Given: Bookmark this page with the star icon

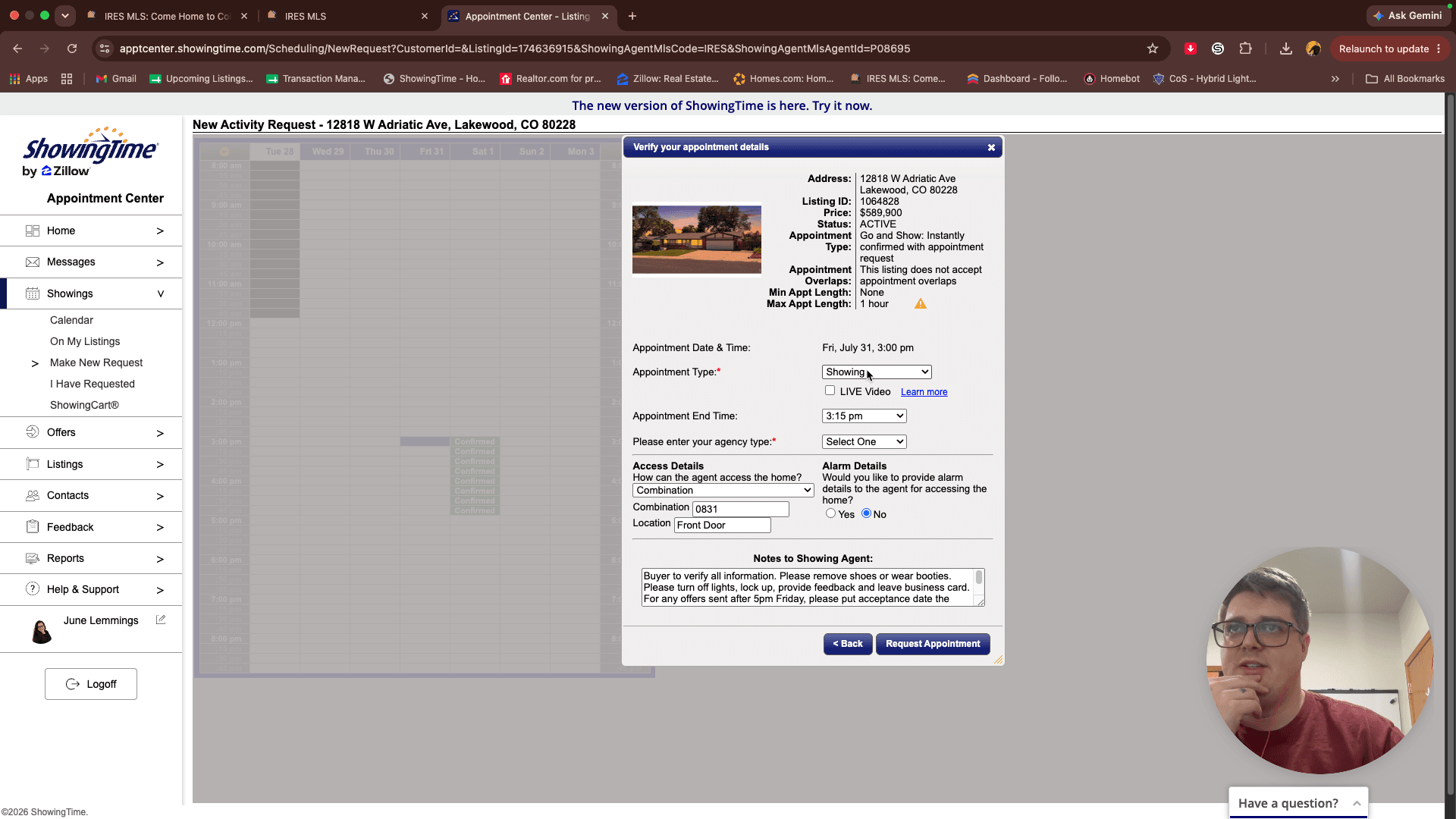Looking at the screenshot, I should click(x=1153, y=49).
